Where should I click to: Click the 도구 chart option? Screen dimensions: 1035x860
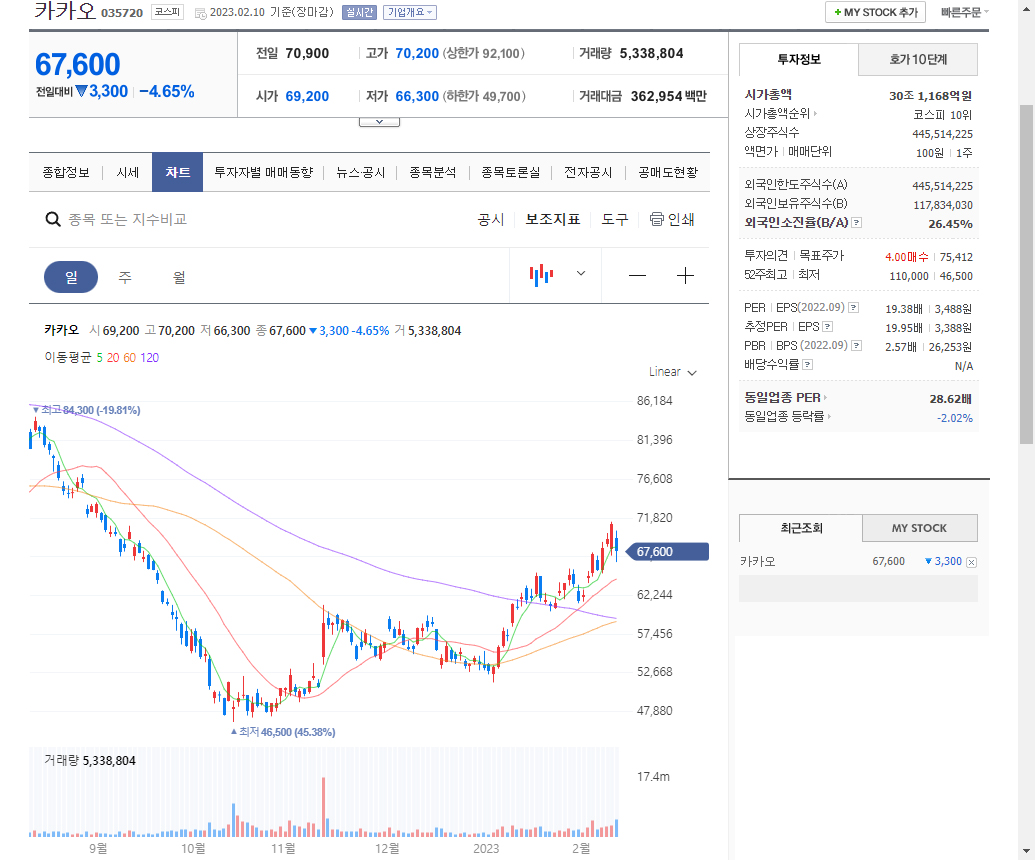click(x=615, y=219)
